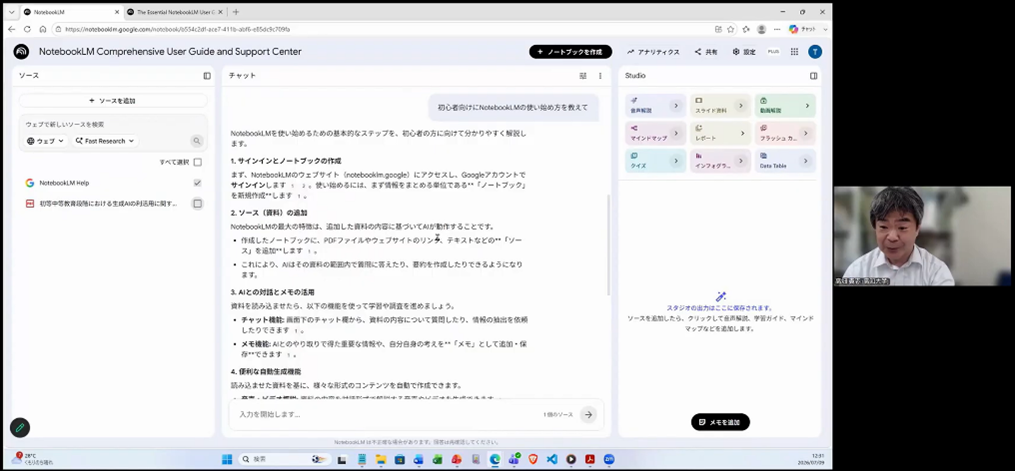Image resolution: width=1015 pixels, height=471 pixels.
Task: Open the account avatar labeled T
Action: 815,52
